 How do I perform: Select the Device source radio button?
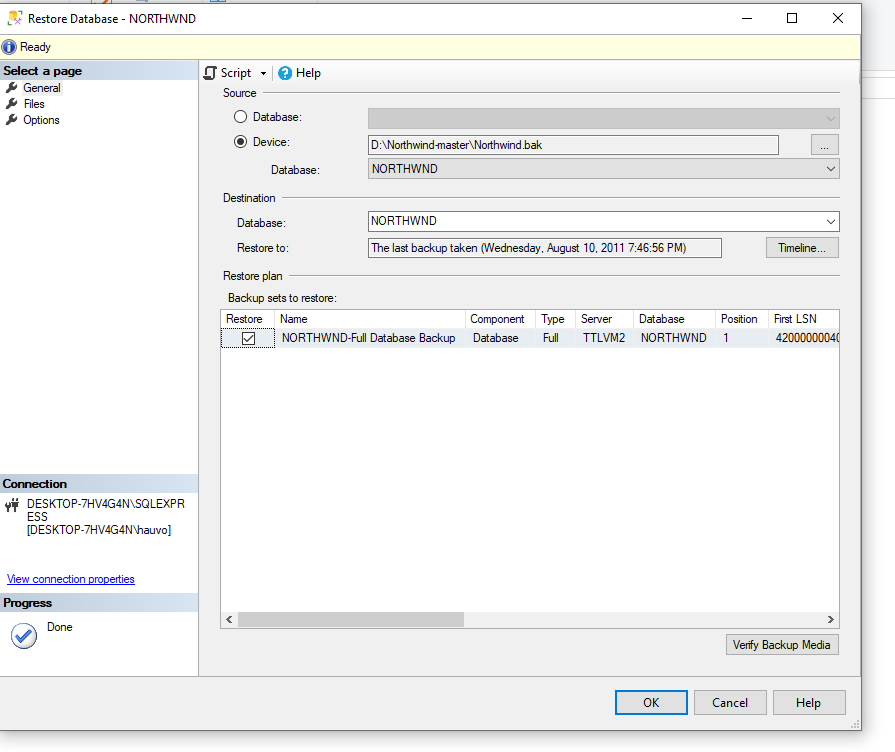240,142
